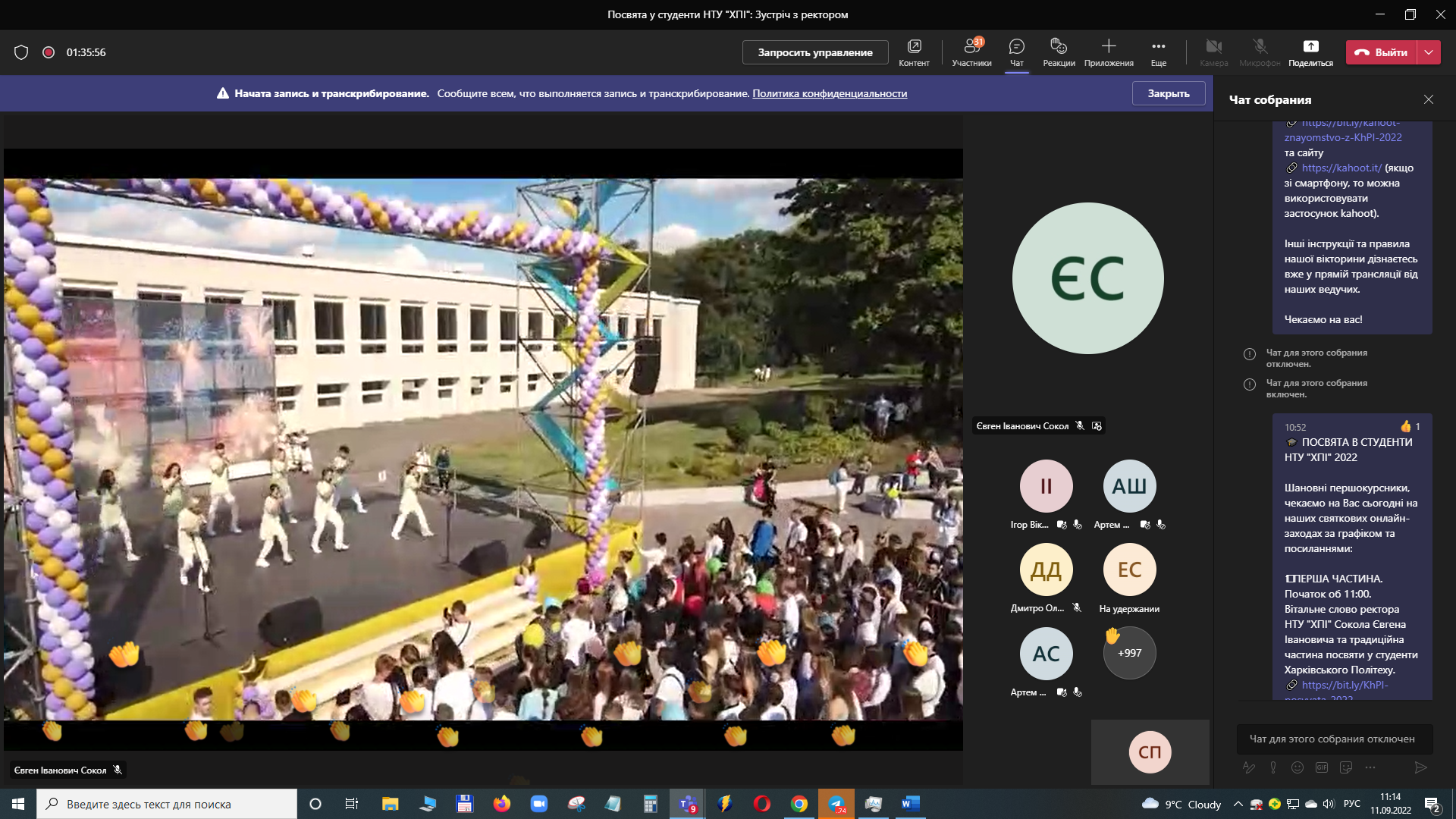Close the banner with Закрыть button
Screen dimensions: 1456x819
(1168, 93)
